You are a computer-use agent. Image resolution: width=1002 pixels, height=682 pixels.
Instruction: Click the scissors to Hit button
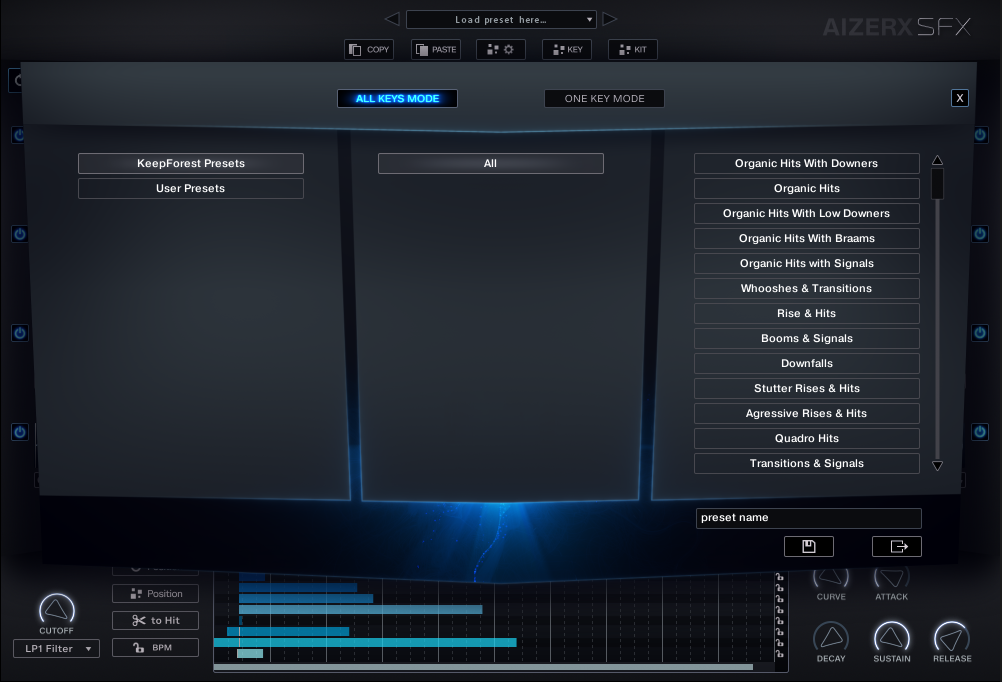pyautogui.click(x=155, y=620)
